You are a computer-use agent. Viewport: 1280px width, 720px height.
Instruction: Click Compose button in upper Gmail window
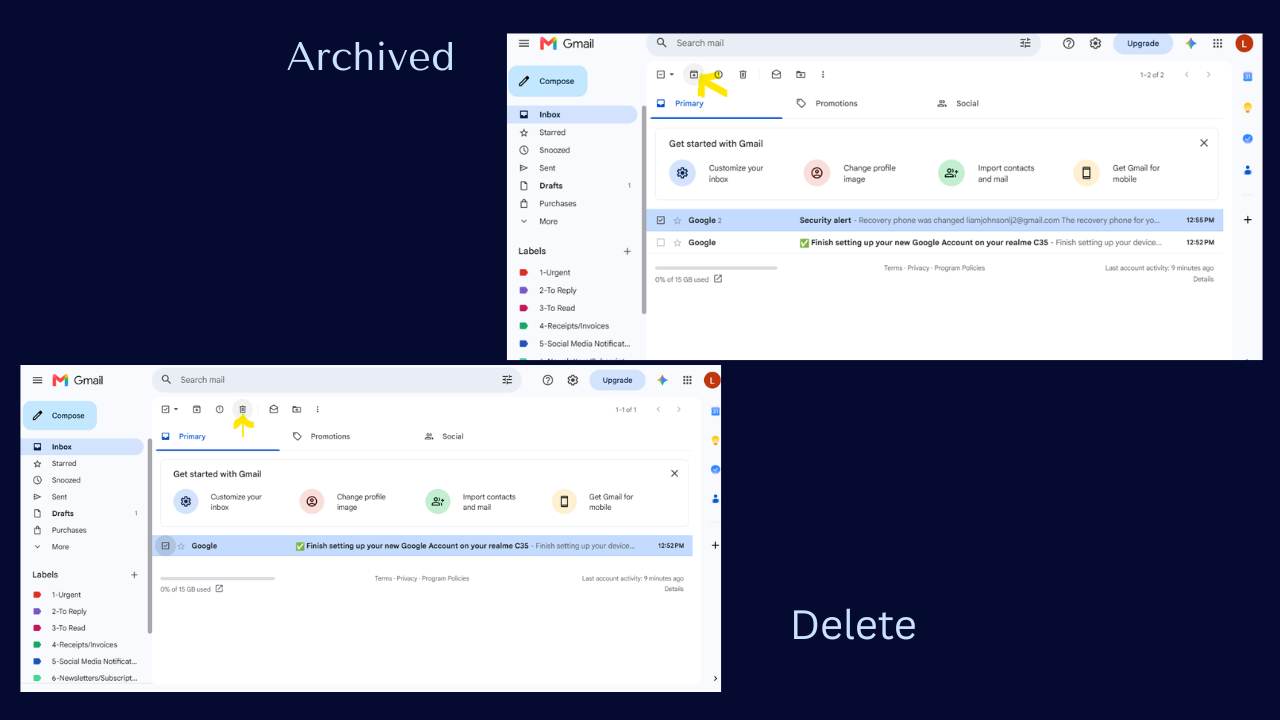pyautogui.click(x=548, y=81)
